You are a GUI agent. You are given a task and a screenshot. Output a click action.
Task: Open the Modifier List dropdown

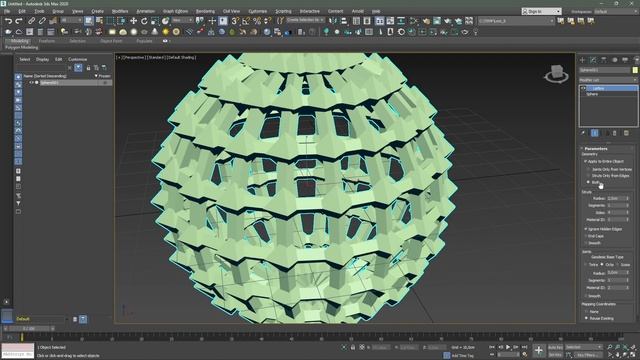(x=608, y=80)
